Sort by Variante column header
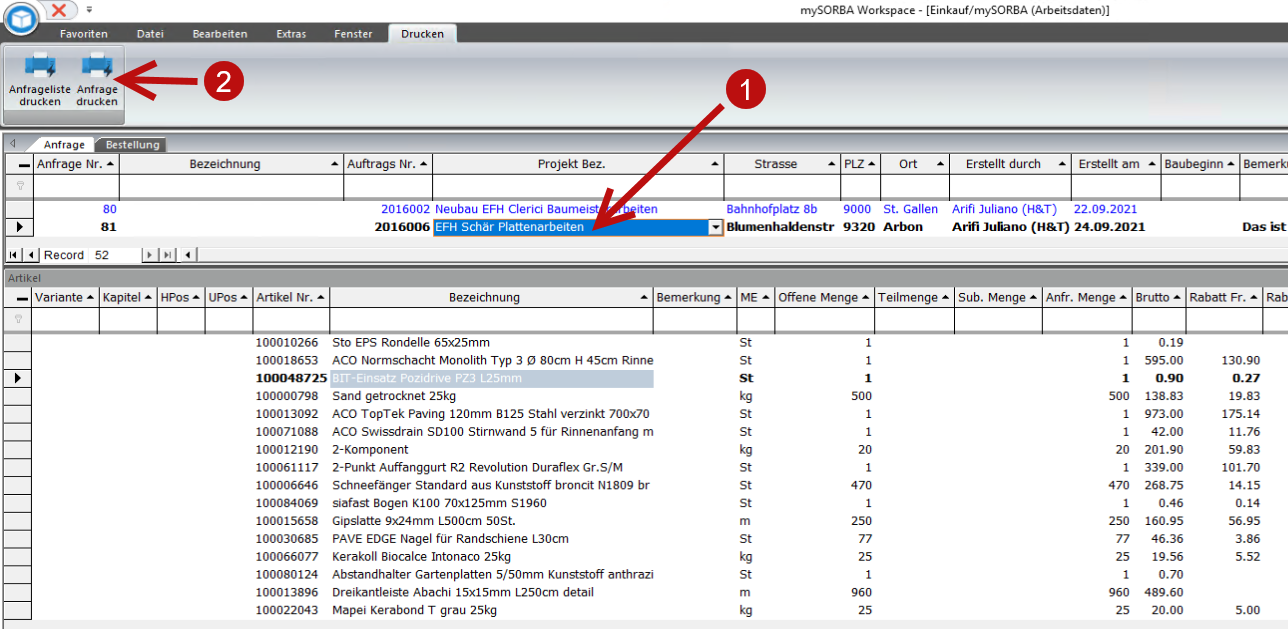 [65, 297]
